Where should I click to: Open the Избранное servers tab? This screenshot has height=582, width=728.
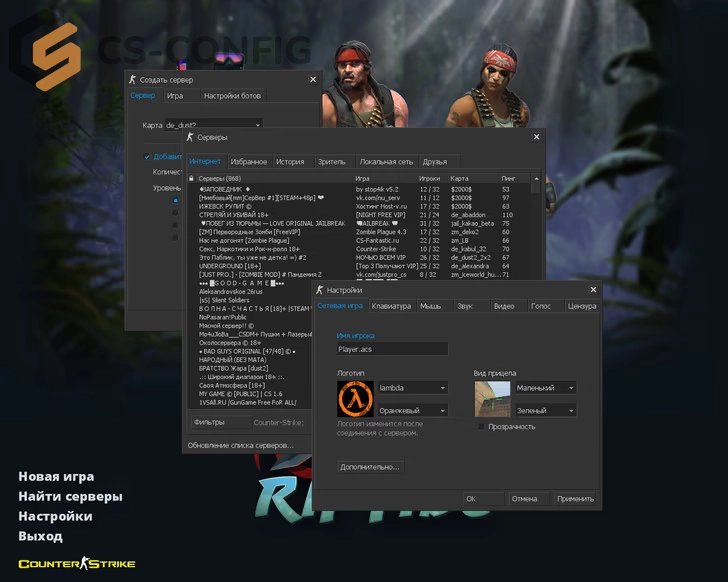[x=248, y=162]
